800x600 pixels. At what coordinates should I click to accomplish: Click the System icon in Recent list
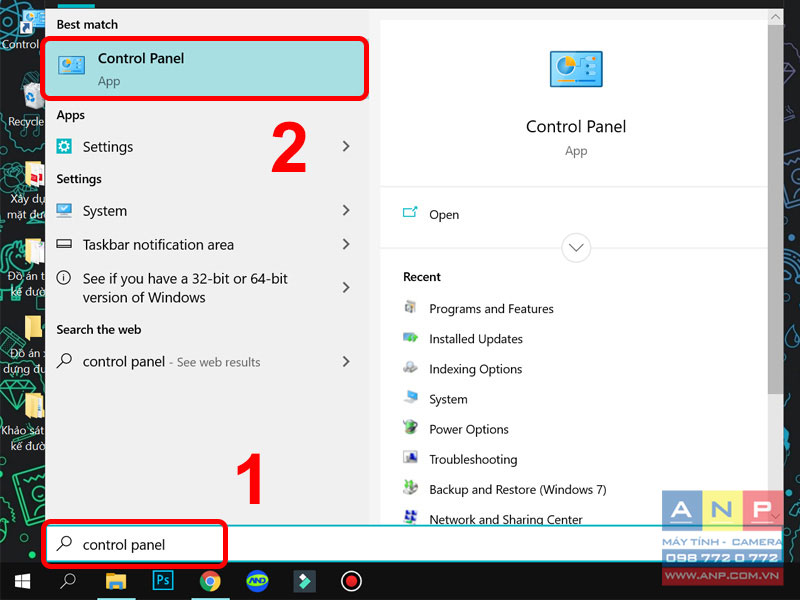coord(410,397)
